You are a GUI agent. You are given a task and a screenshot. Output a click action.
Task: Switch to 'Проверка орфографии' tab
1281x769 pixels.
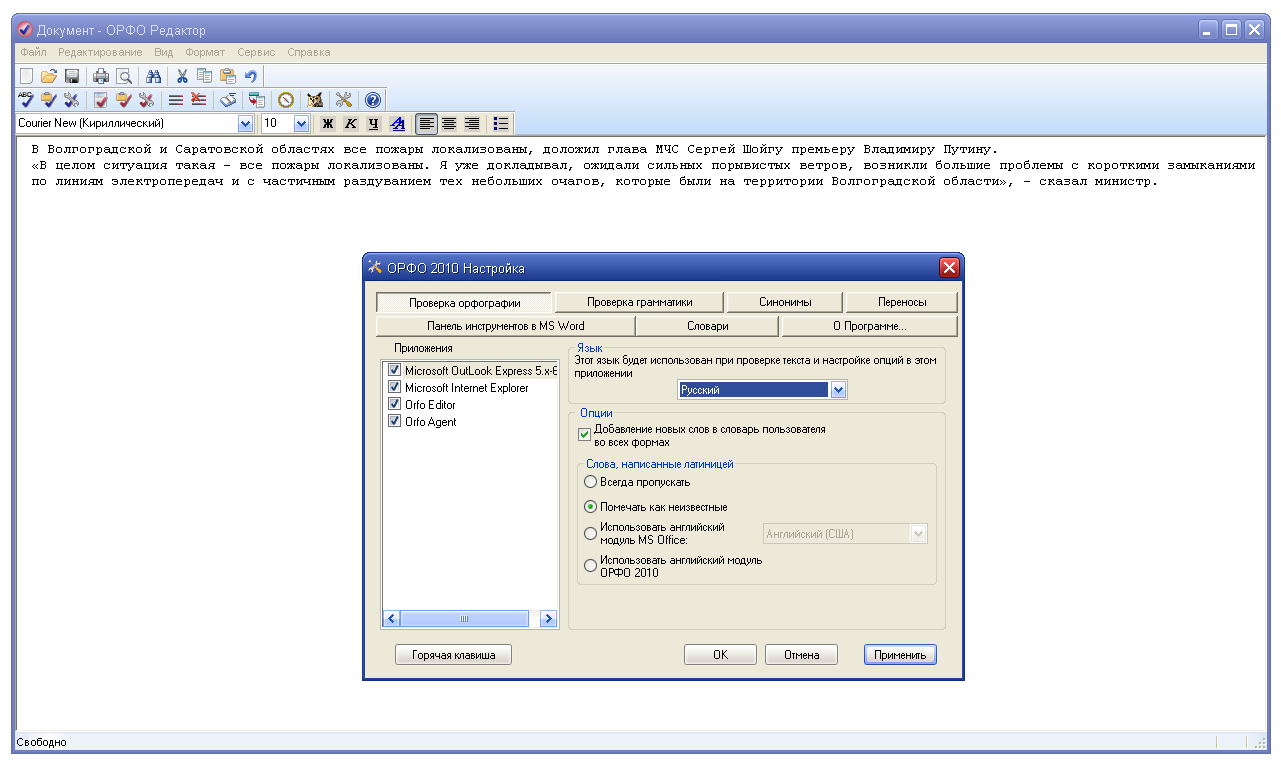click(x=464, y=302)
